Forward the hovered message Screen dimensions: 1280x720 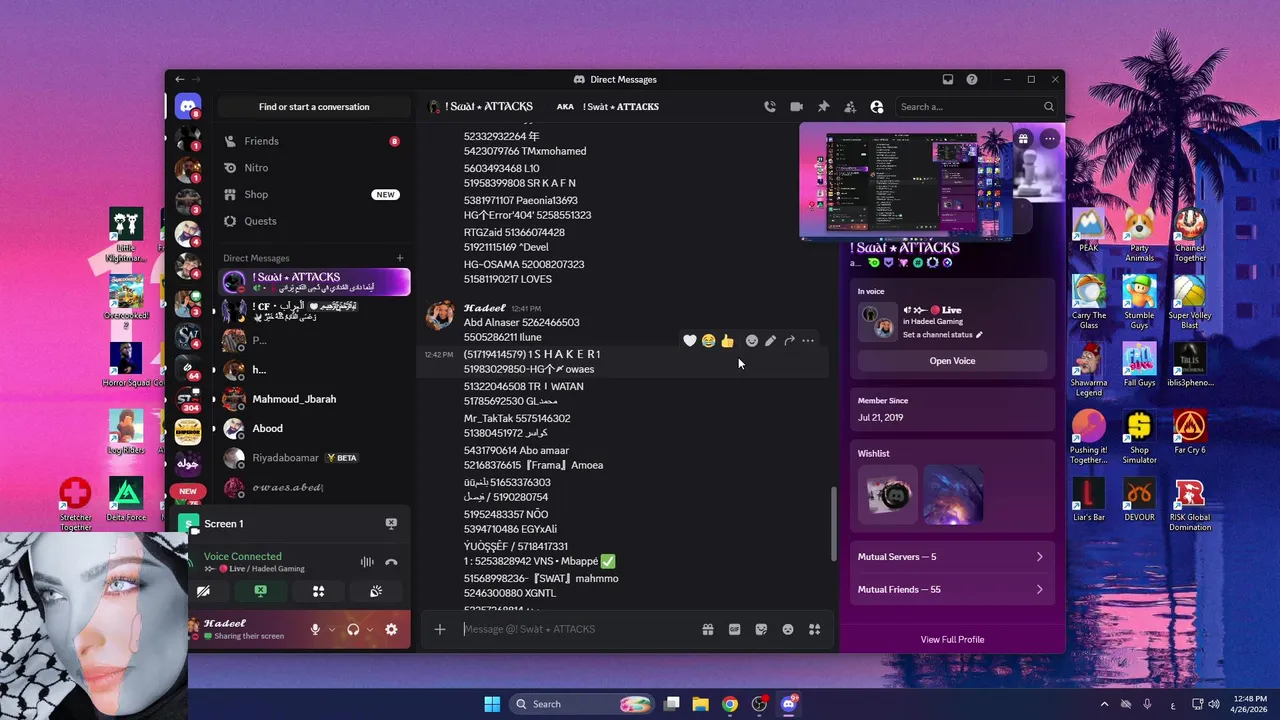click(x=789, y=341)
